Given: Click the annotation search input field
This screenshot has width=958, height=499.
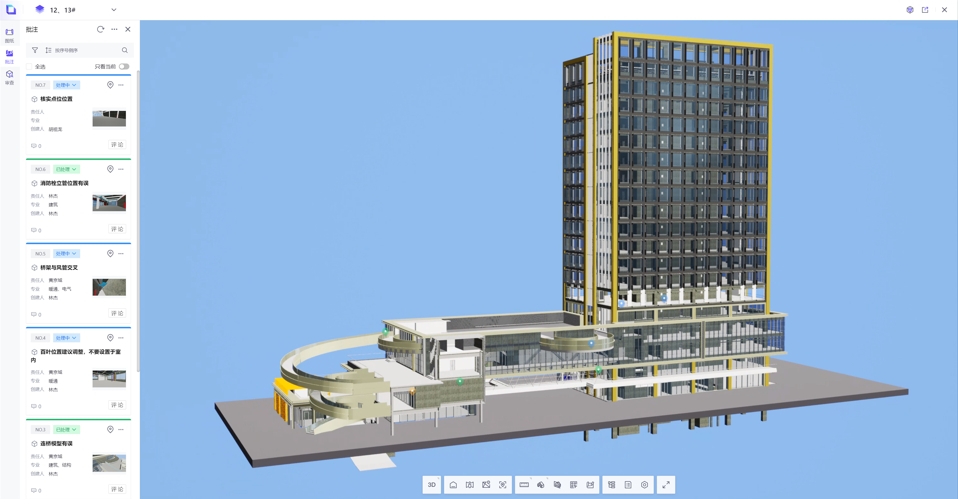Looking at the screenshot, I should (85, 50).
